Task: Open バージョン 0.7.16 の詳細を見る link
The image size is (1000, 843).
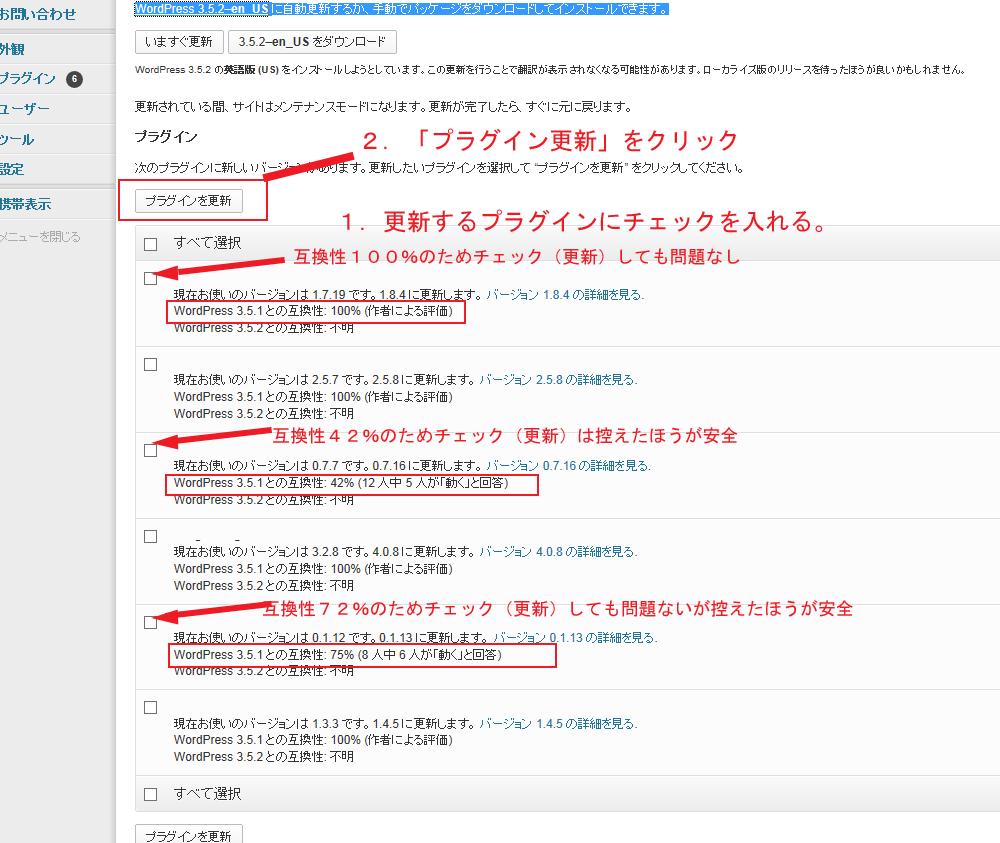Action: tap(568, 466)
